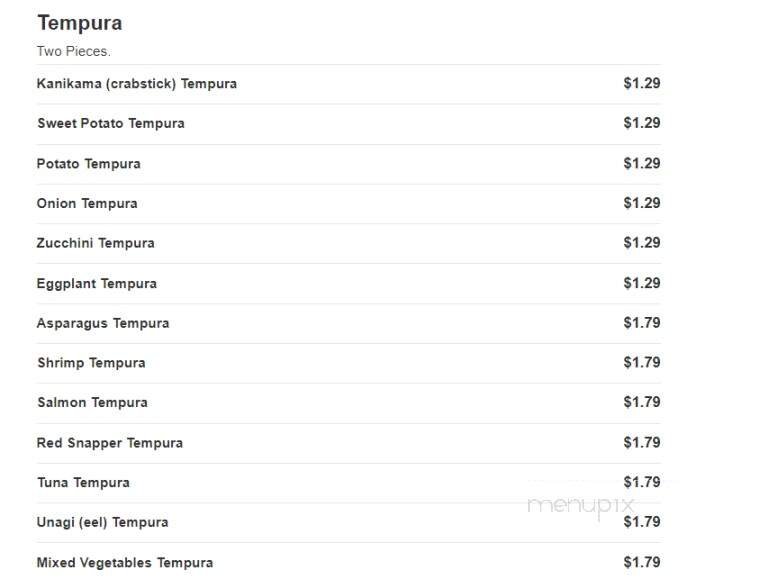Select Sweet Potato Tempura menu item
This screenshot has width=760, height=588.
[111, 124]
